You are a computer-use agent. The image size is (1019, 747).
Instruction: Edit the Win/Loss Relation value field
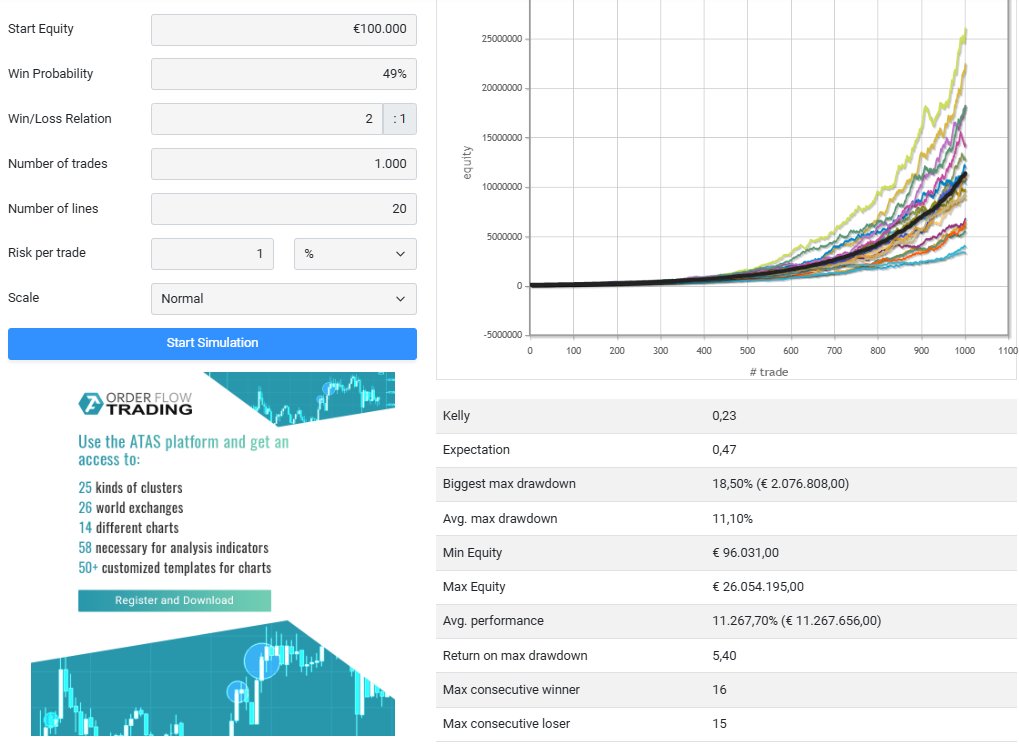[x=267, y=119]
